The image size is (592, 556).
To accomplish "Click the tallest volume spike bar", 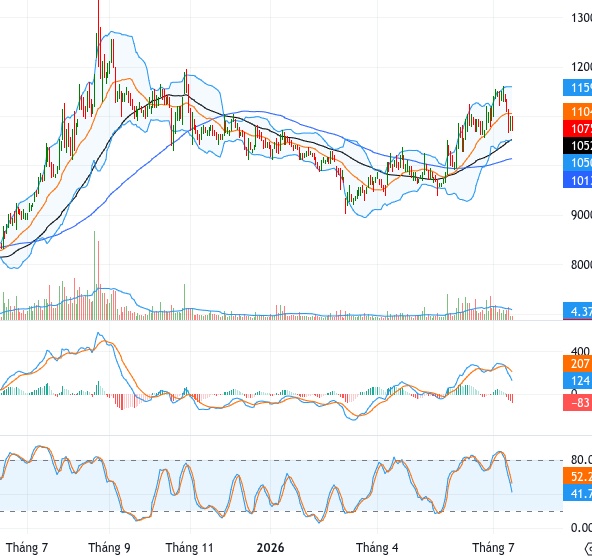I will point(94,276).
